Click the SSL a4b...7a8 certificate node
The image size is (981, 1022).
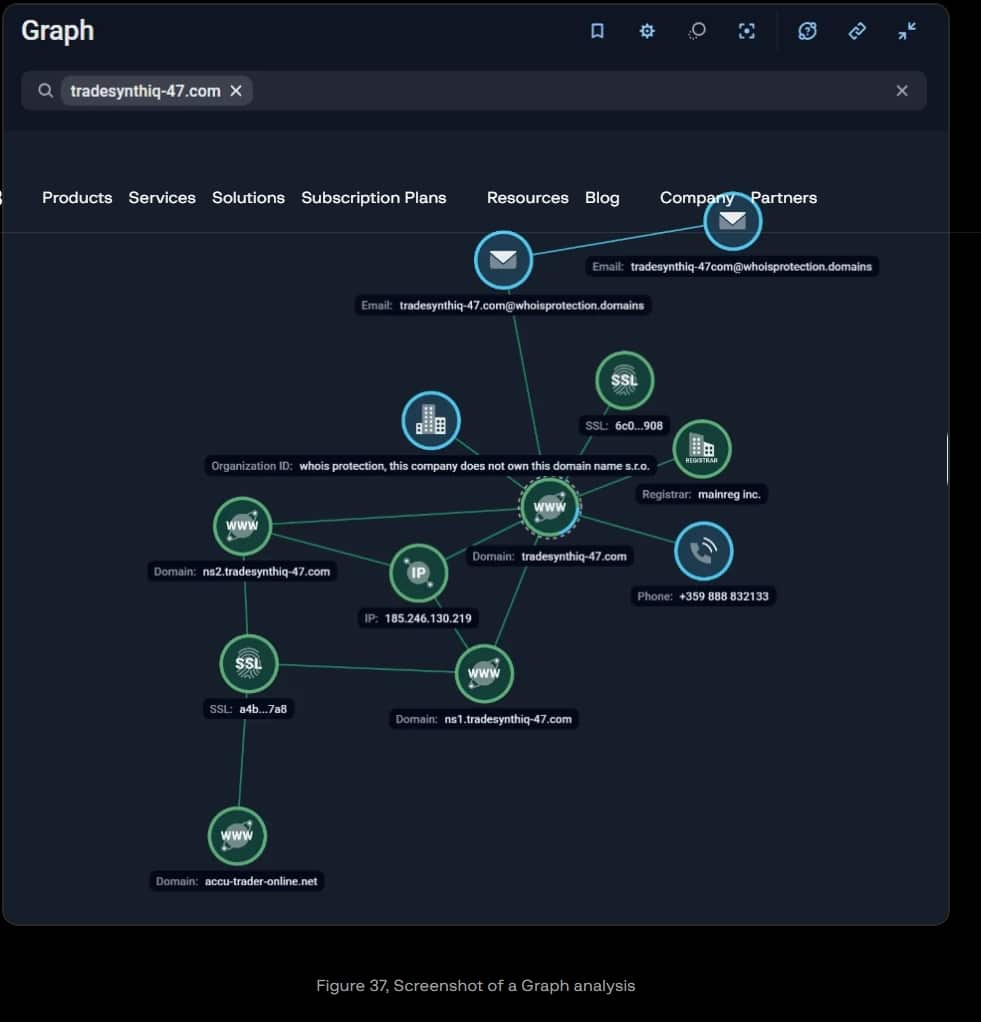click(248, 663)
